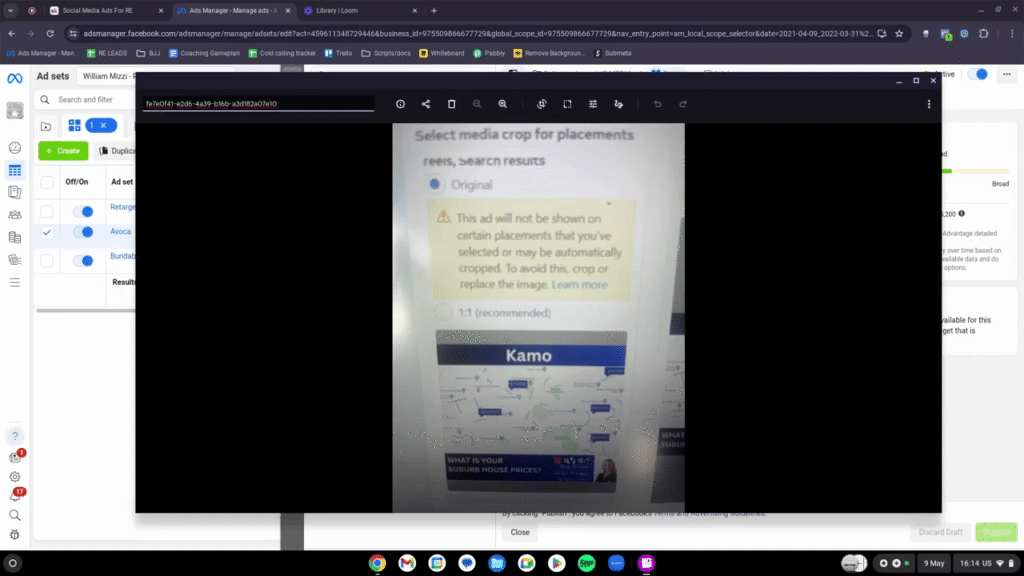Open the rescale tool in the viewer

click(x=567, y=104)
